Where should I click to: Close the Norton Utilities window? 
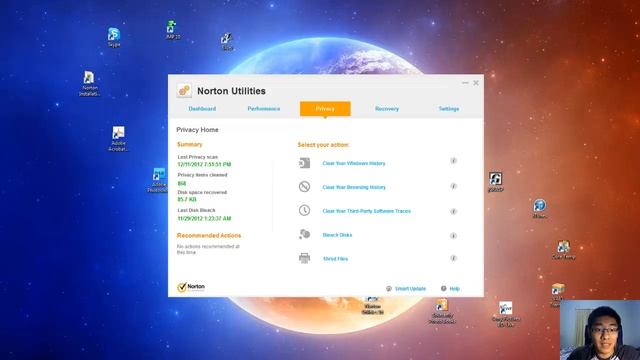[x=476, y=83]
